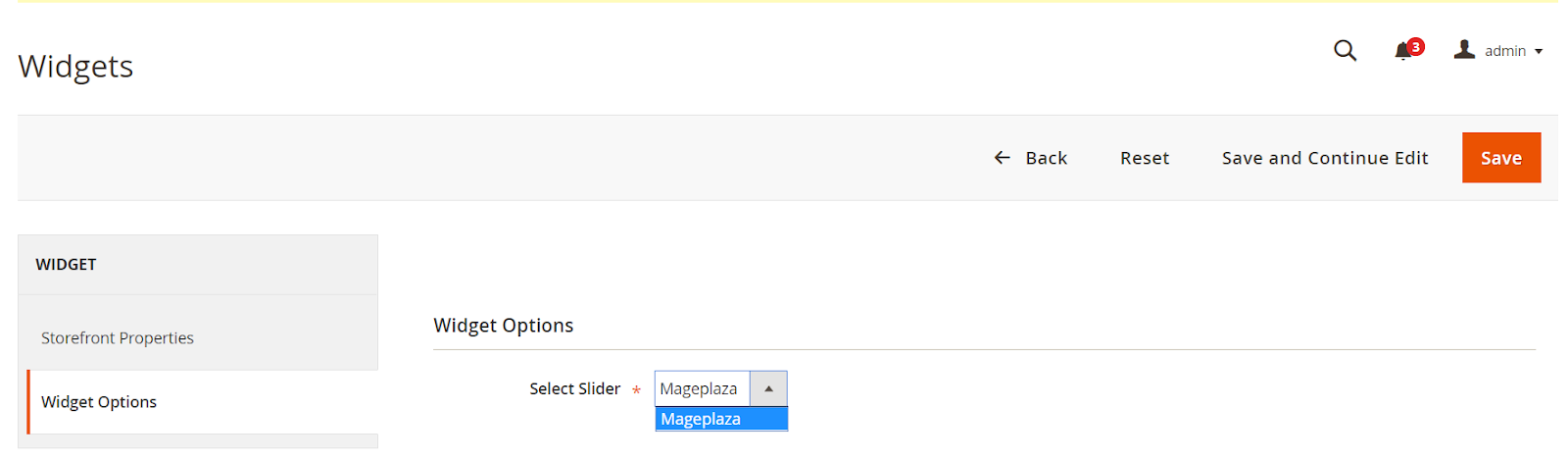The height and width of the screenshot is (461, 1568).
Task: Open the notifications bell
Action: coord(1402,51)
